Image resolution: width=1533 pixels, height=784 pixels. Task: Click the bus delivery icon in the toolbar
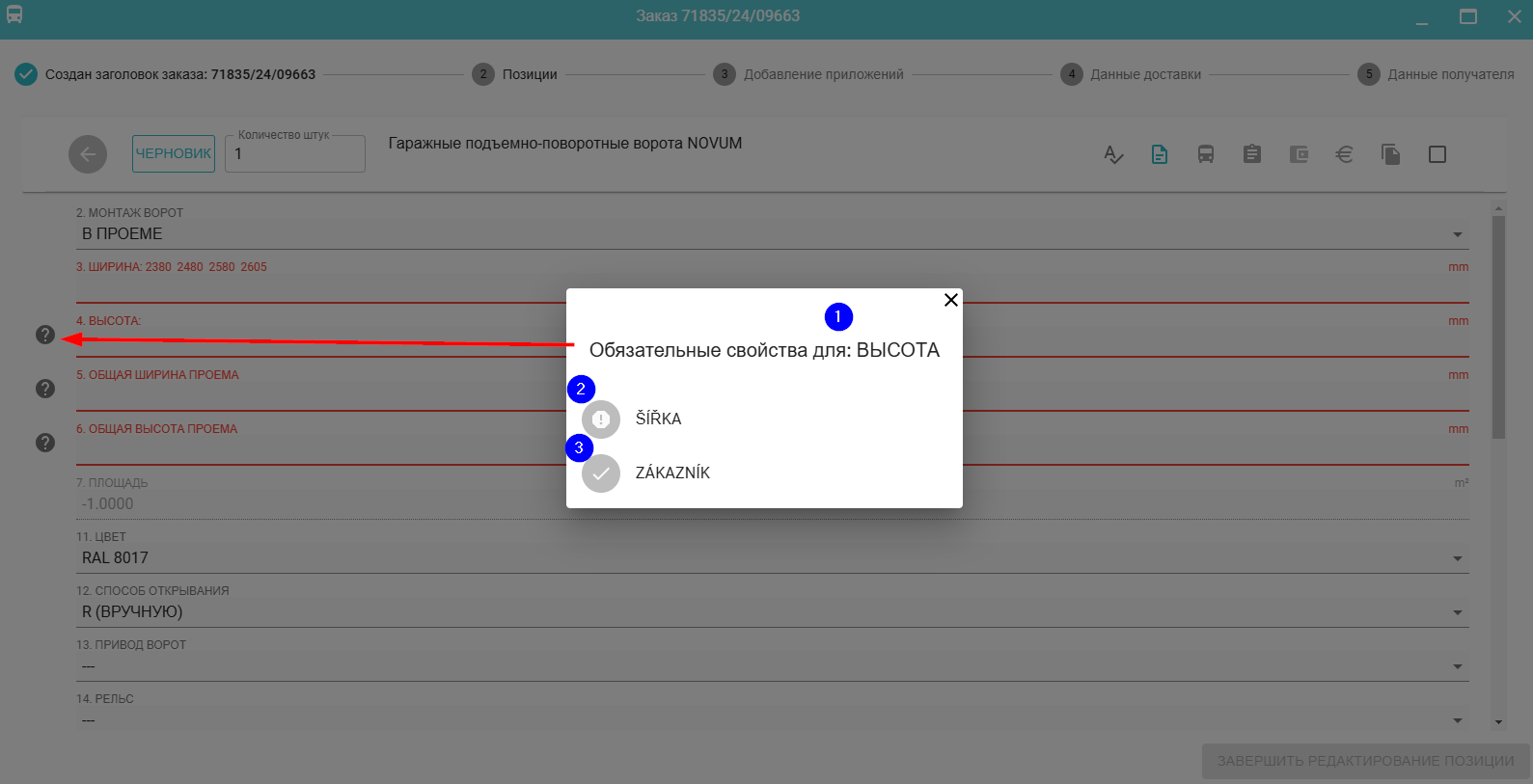1206,154
